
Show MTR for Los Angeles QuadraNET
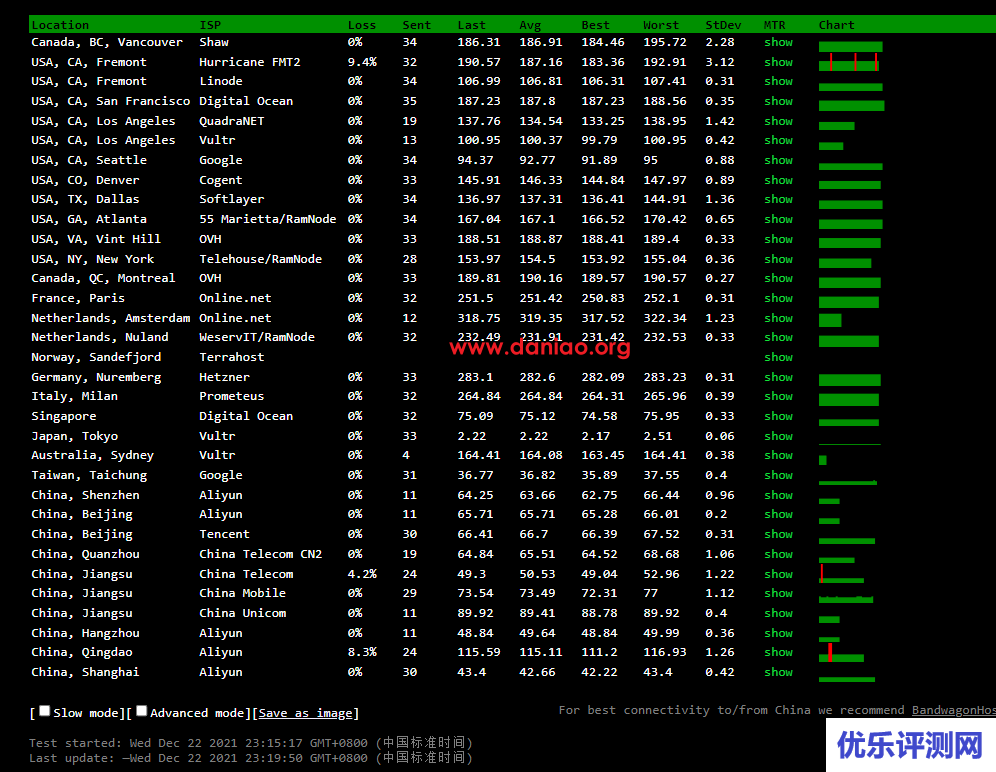coord(778,121)
